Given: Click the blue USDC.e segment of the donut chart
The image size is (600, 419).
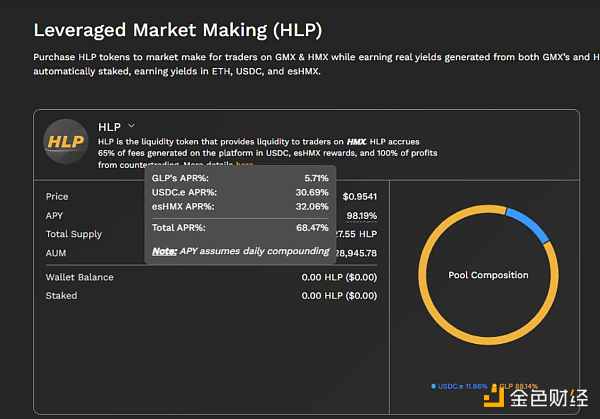Looking at the screenshot, I should [x=529, y=223].
